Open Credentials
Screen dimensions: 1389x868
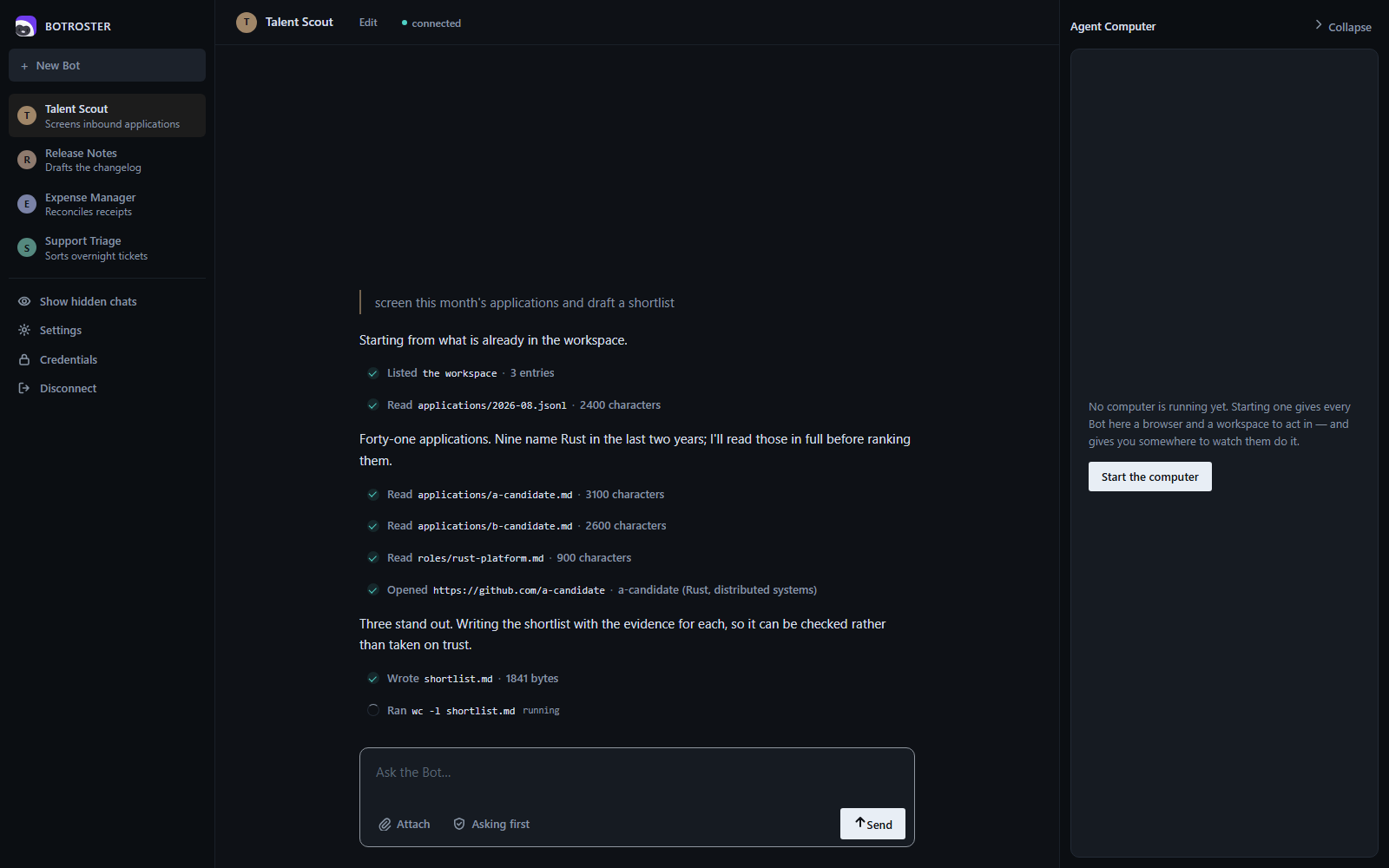click(107, 359)
